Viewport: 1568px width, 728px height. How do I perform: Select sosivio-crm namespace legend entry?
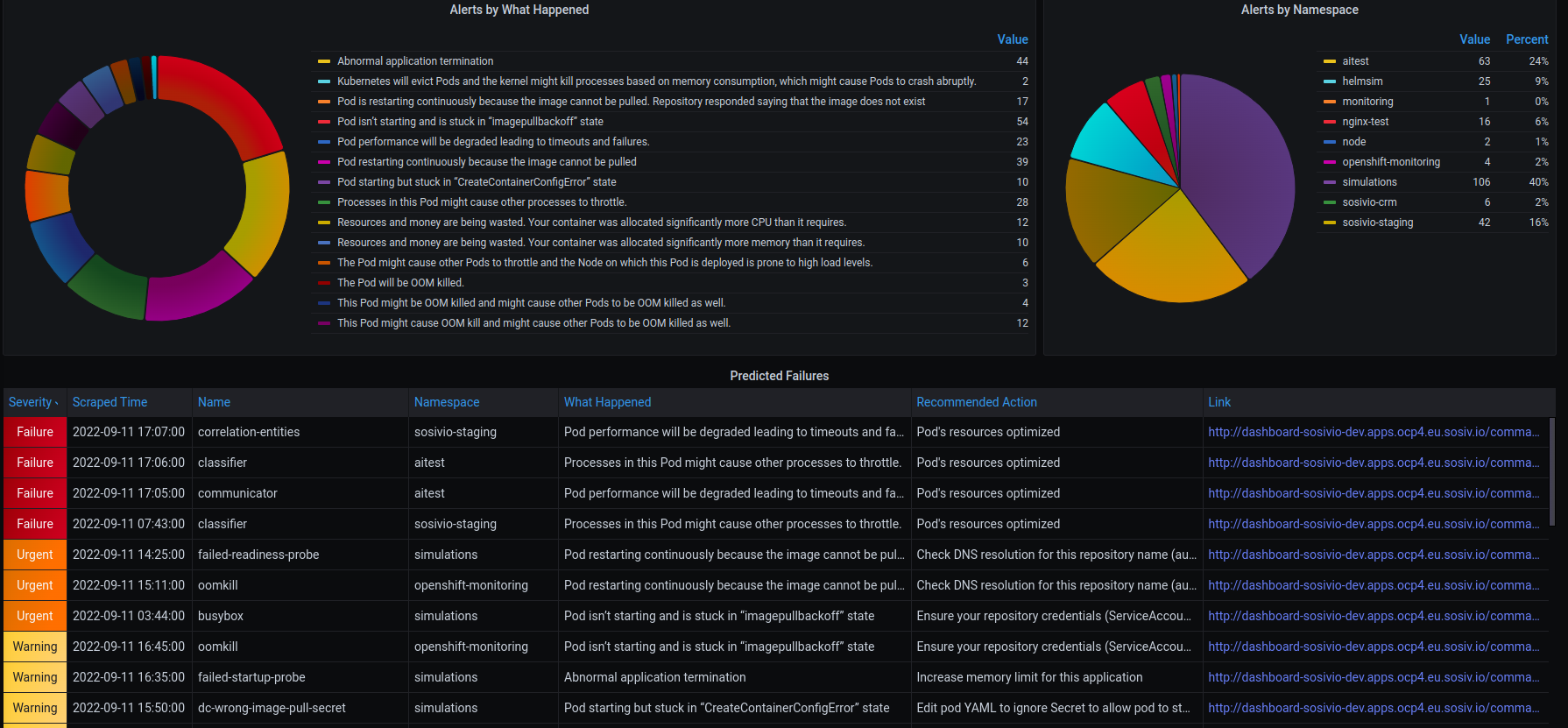pos(1369,202)
